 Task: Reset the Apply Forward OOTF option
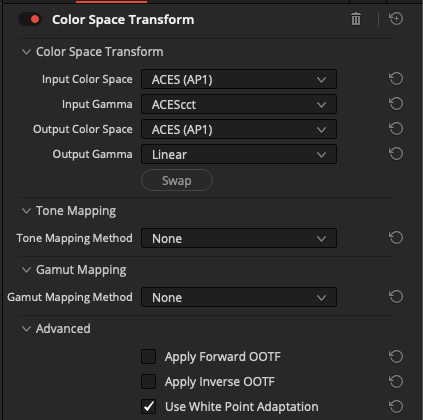396,357
